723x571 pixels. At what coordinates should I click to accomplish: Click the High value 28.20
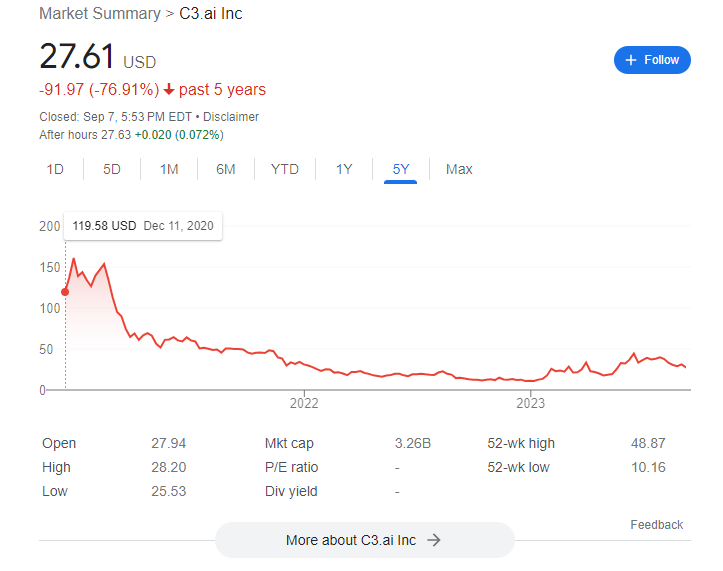tap(169, 467)
